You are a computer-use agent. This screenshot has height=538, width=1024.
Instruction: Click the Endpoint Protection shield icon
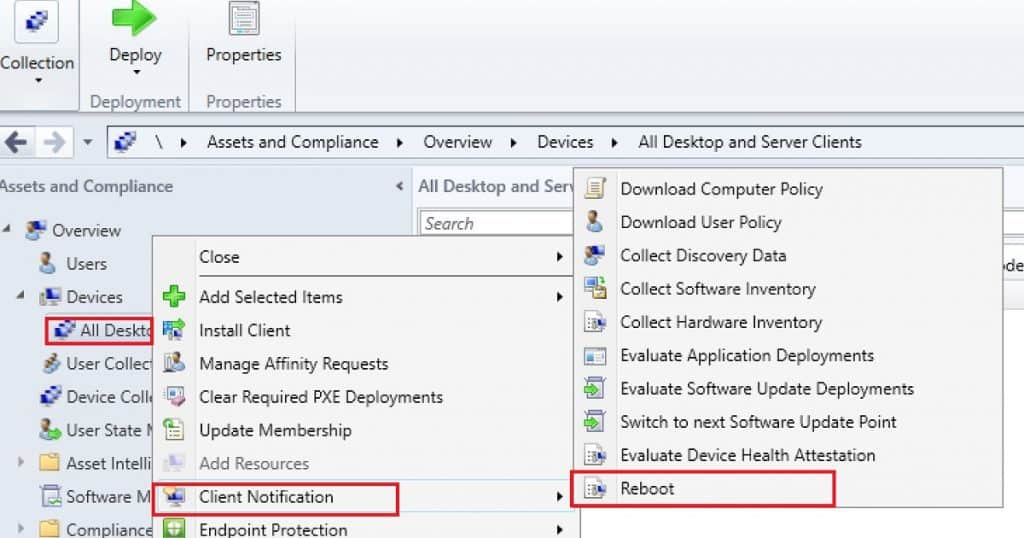click(175, 529)
